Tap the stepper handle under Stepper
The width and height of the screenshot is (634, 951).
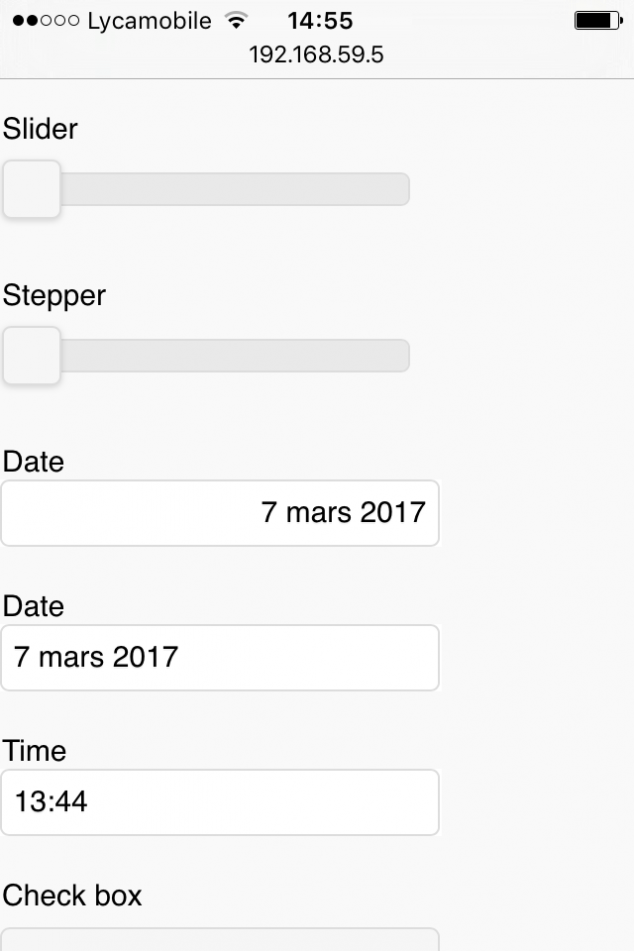31,355
